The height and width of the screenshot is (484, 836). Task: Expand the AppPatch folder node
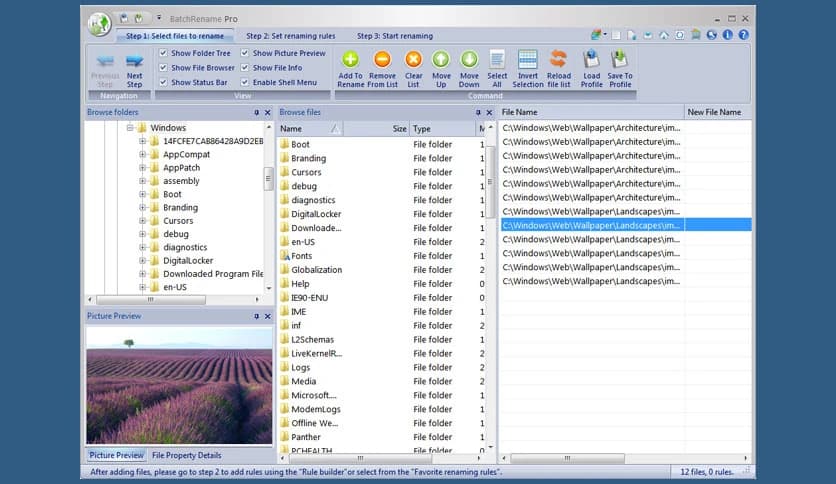coord(142,167)
